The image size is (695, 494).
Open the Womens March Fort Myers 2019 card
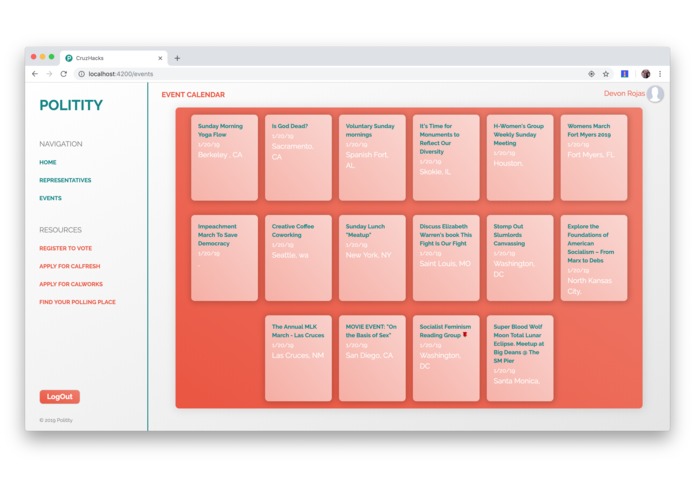pyautogui.click(x=594, y=158)
